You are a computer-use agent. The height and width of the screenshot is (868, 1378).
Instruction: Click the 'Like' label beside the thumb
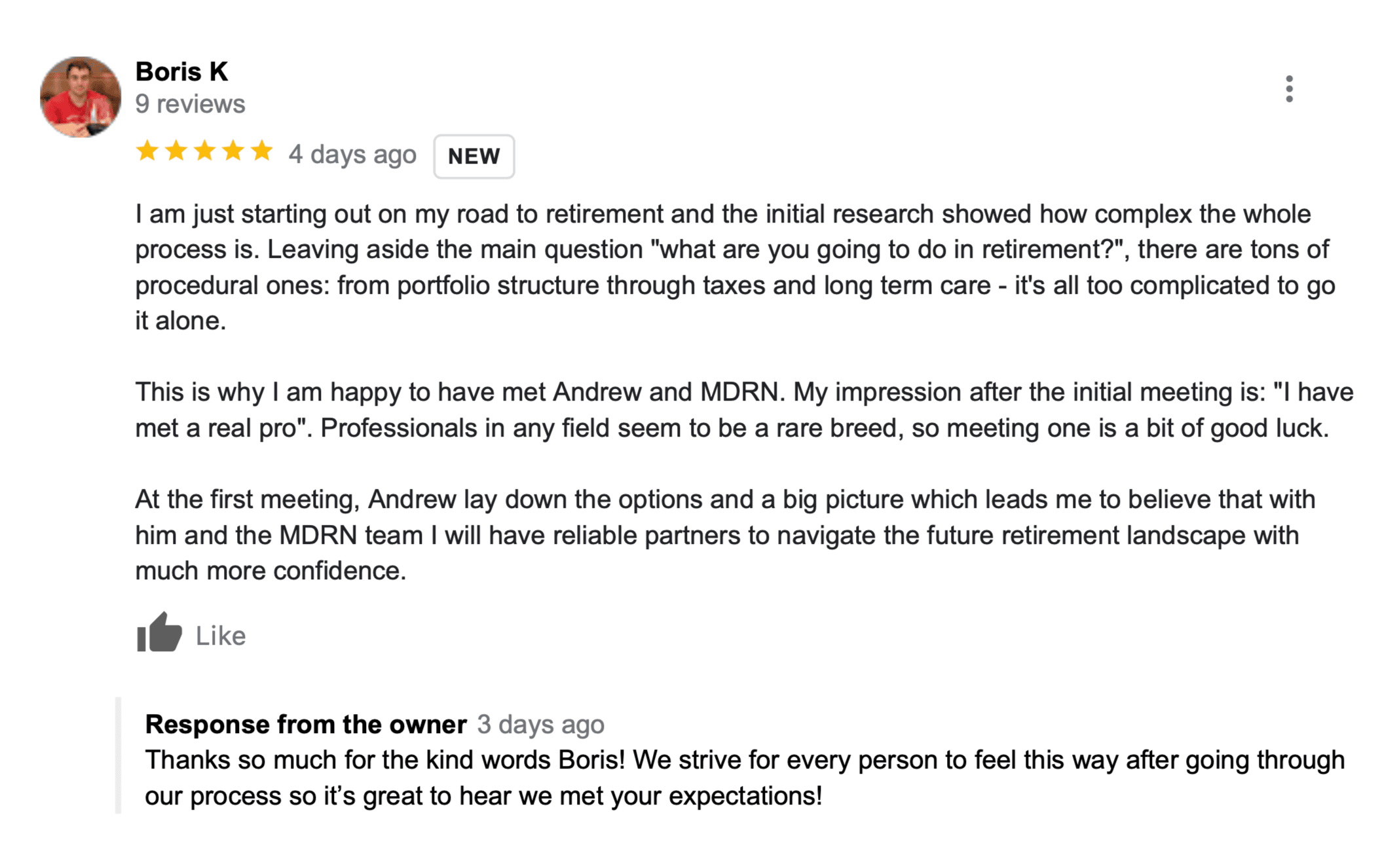click(x=221, y=636)
